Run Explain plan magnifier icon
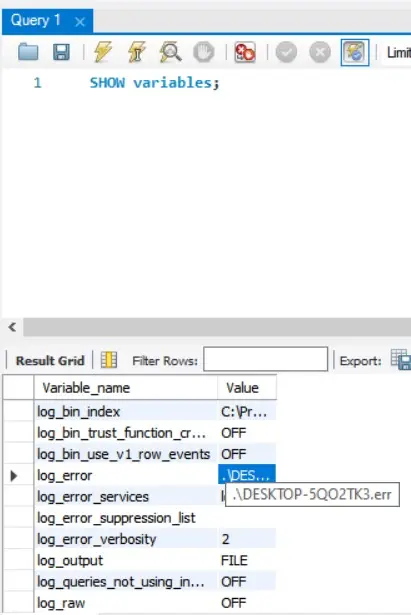This screenshot has height=615, width=411. [170, 52]
